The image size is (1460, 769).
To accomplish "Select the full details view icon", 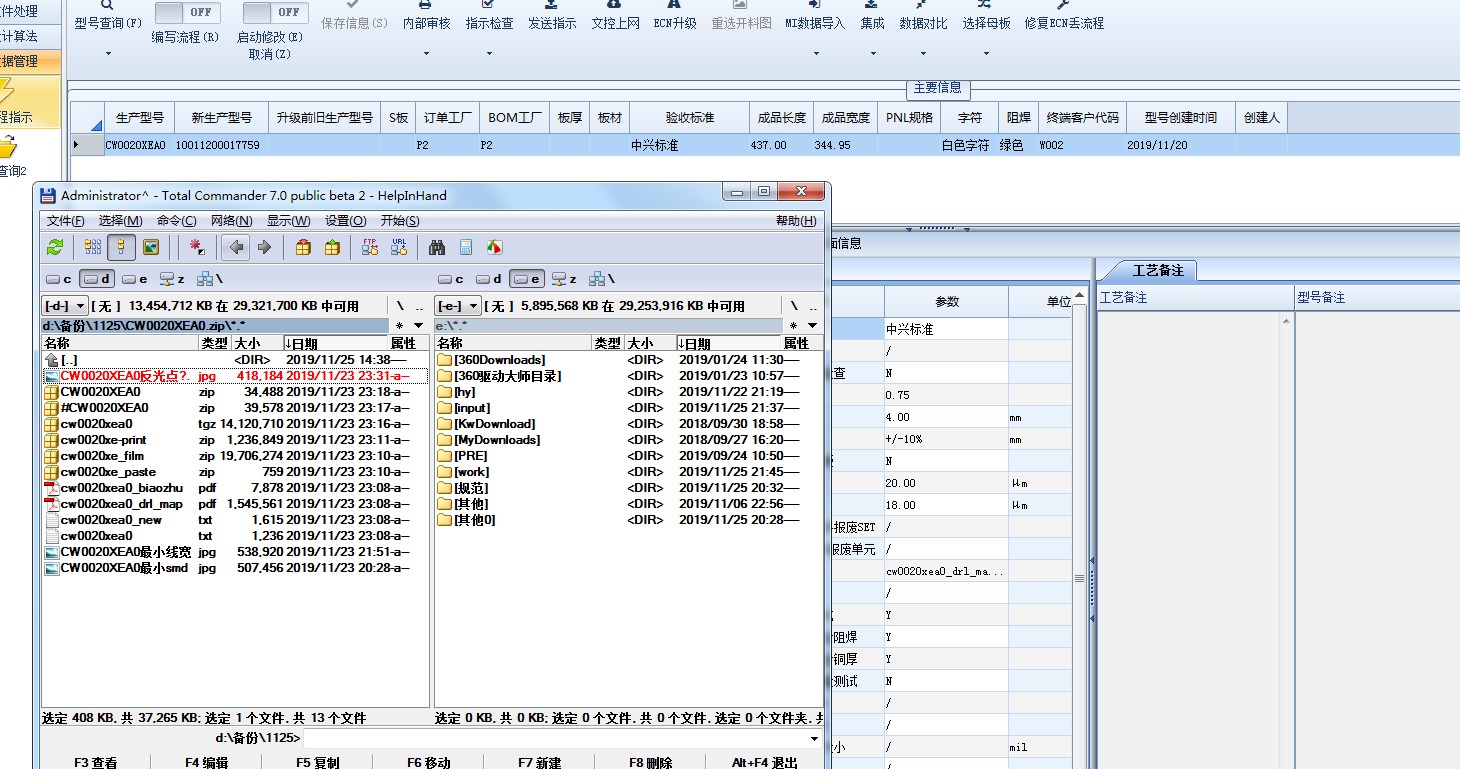I will click(122, 247).
